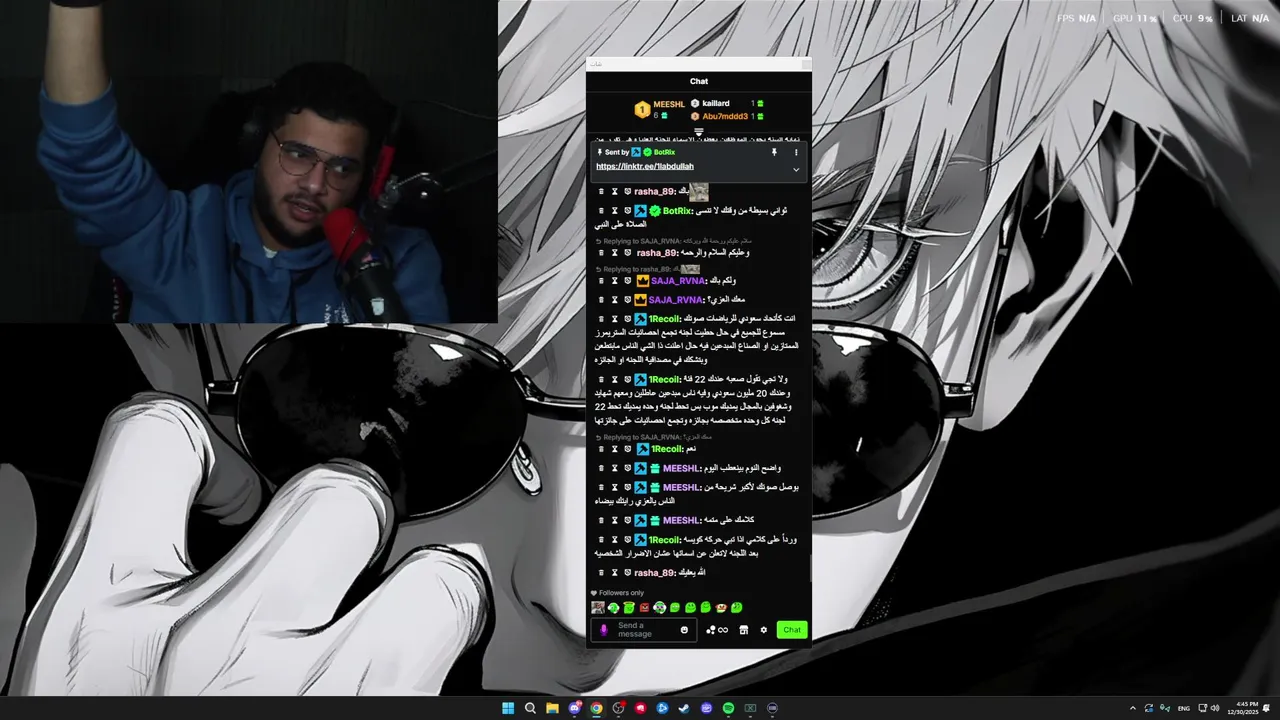The height and width of the screenshot is (720, 1280).
Task: Click the Replying to rasha_89 reference
Action: pyautogui.click(x=647, y=269)
